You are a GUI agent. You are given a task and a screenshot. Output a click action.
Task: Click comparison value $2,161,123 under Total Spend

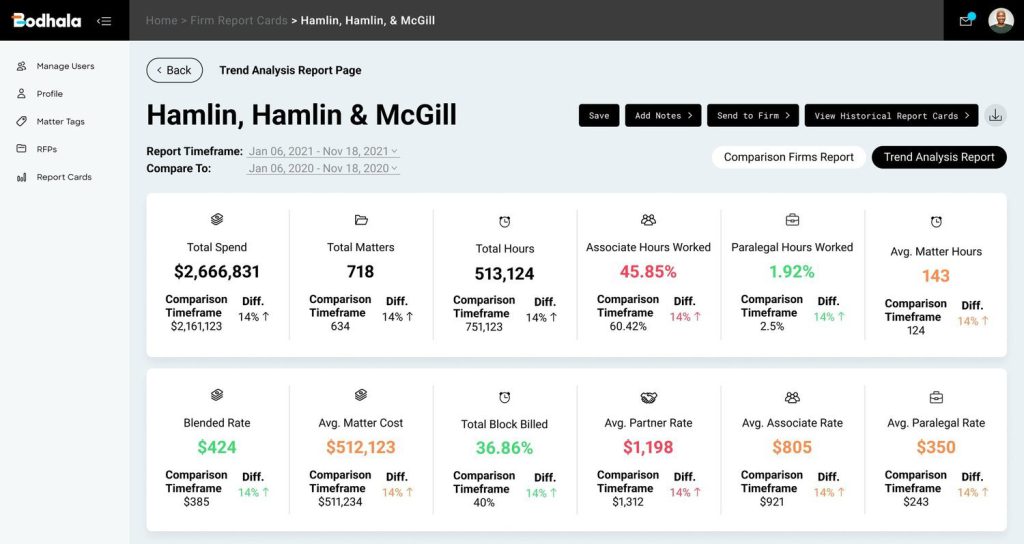[196, 327]
